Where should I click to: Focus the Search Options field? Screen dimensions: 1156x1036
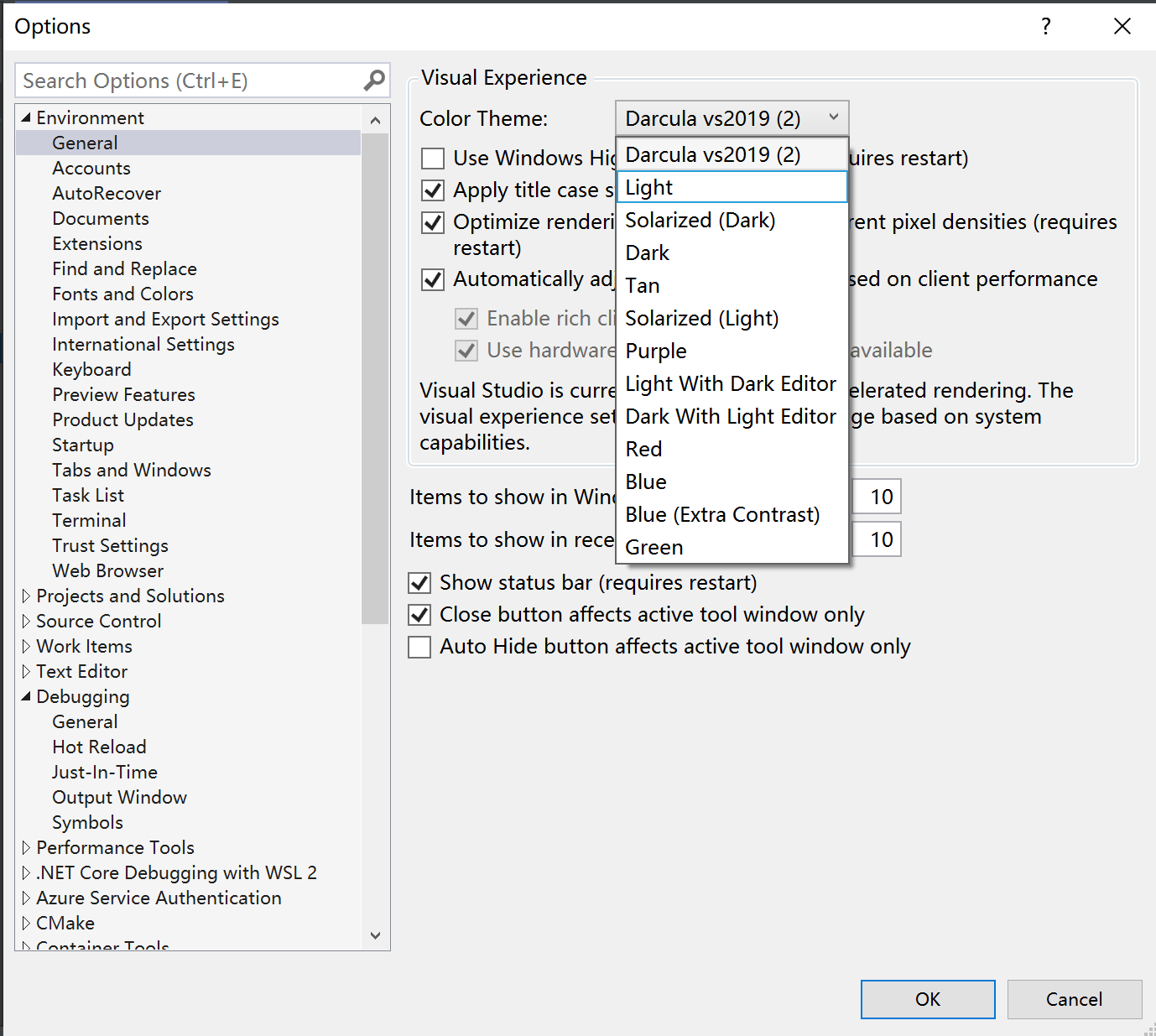189,81
